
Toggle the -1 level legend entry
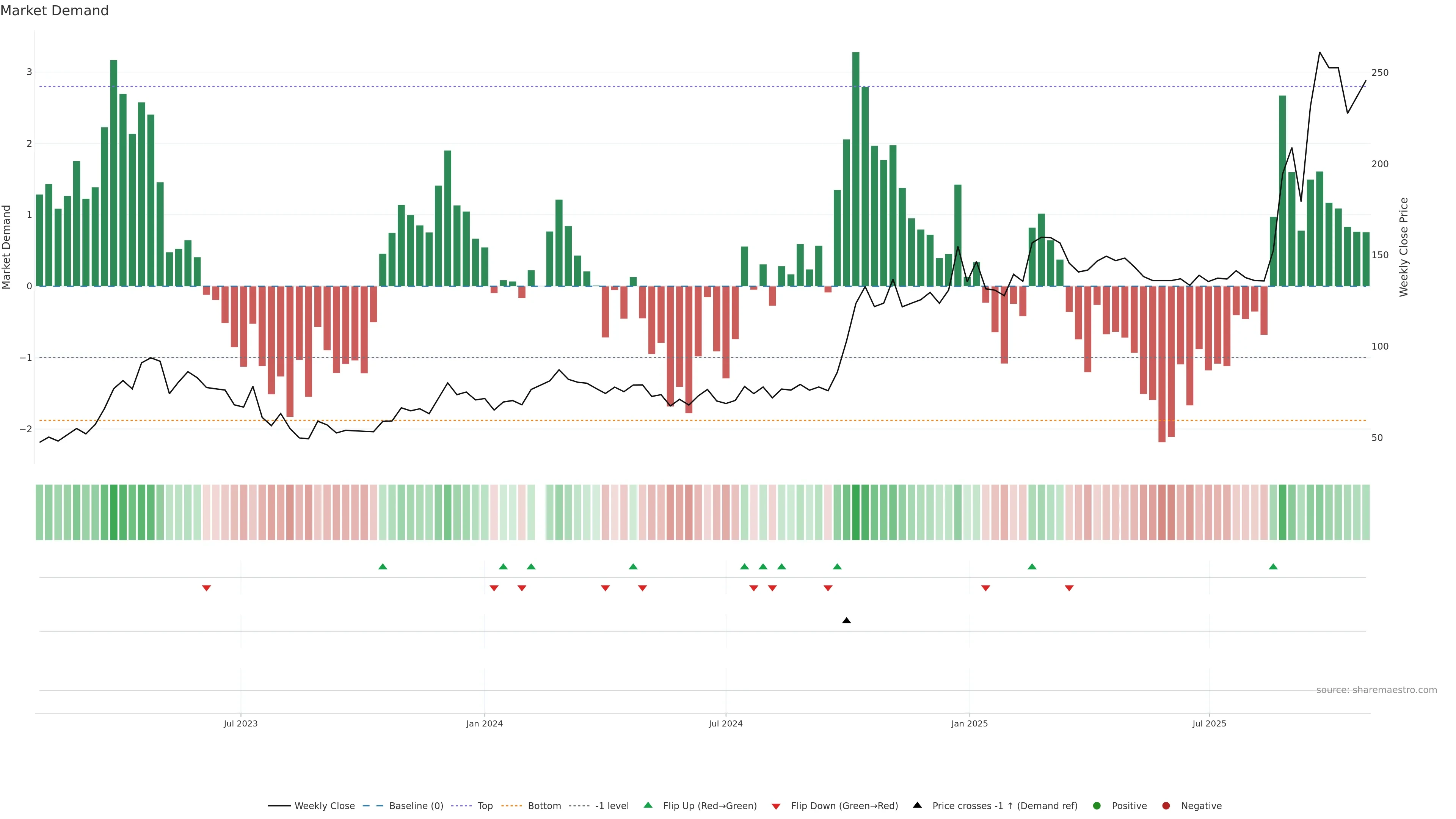[612, 806]
